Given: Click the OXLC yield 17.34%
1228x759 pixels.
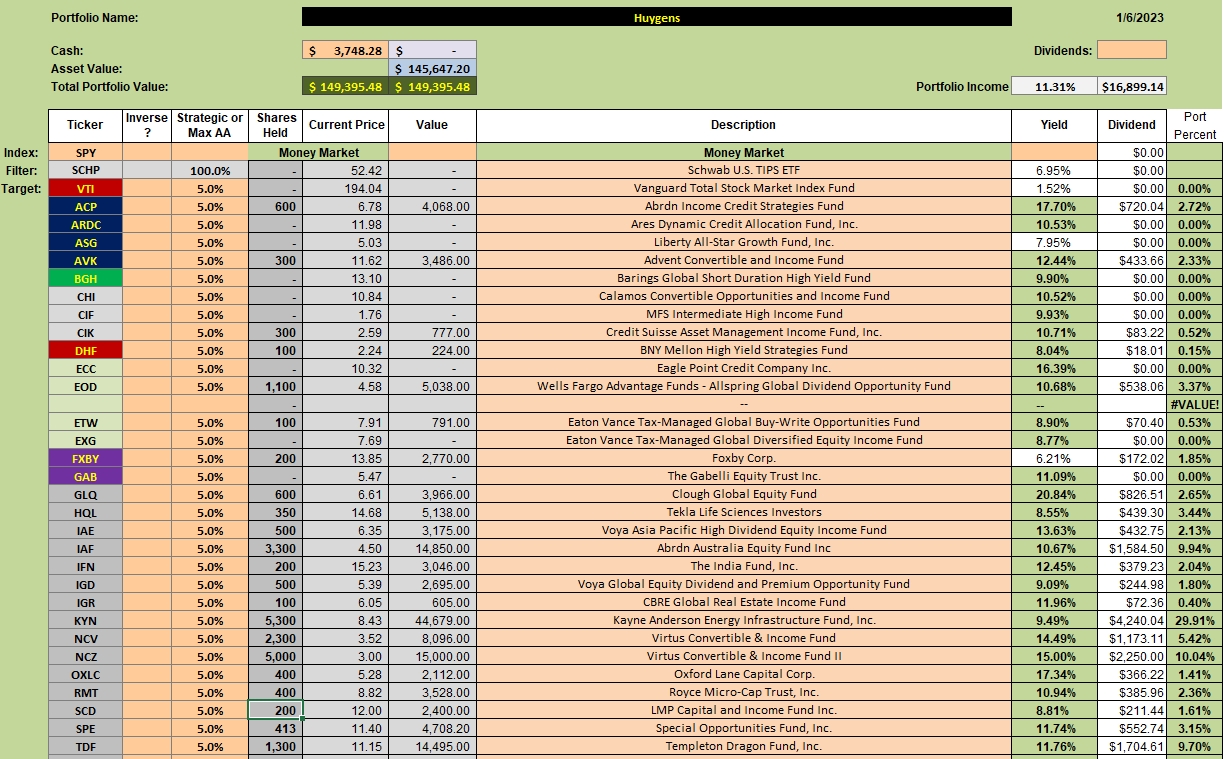Looking at the screenshot, I should click(x=1054, y=674).
